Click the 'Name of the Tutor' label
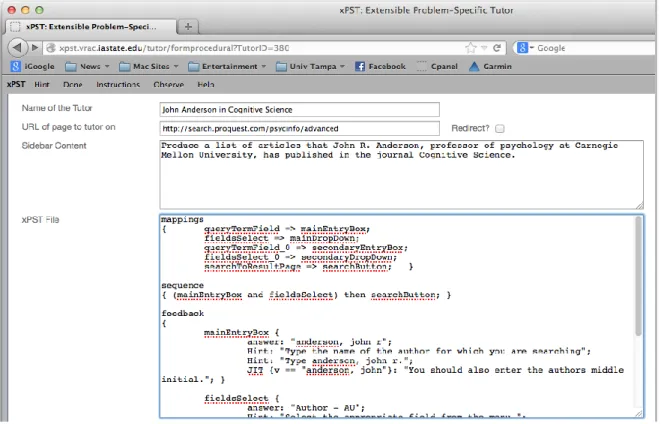The image size is (664, 424). coord(57,108)
